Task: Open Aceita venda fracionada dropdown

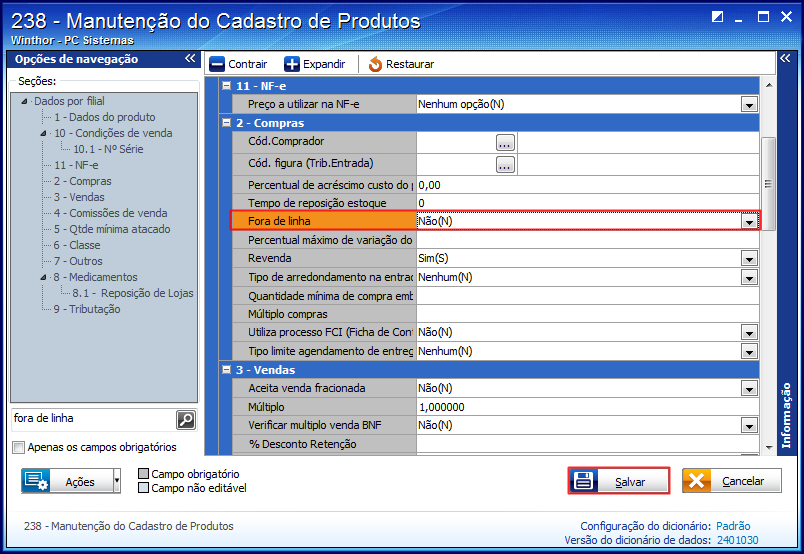Action: pyautogui.click(x=749, y=389)
